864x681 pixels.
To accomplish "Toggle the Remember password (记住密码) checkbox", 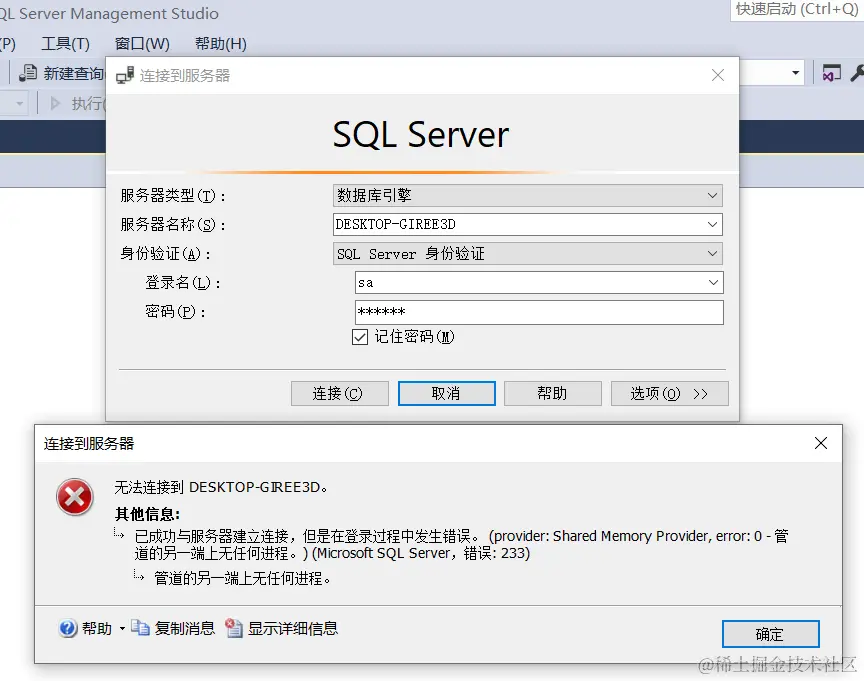I will 360,337.
